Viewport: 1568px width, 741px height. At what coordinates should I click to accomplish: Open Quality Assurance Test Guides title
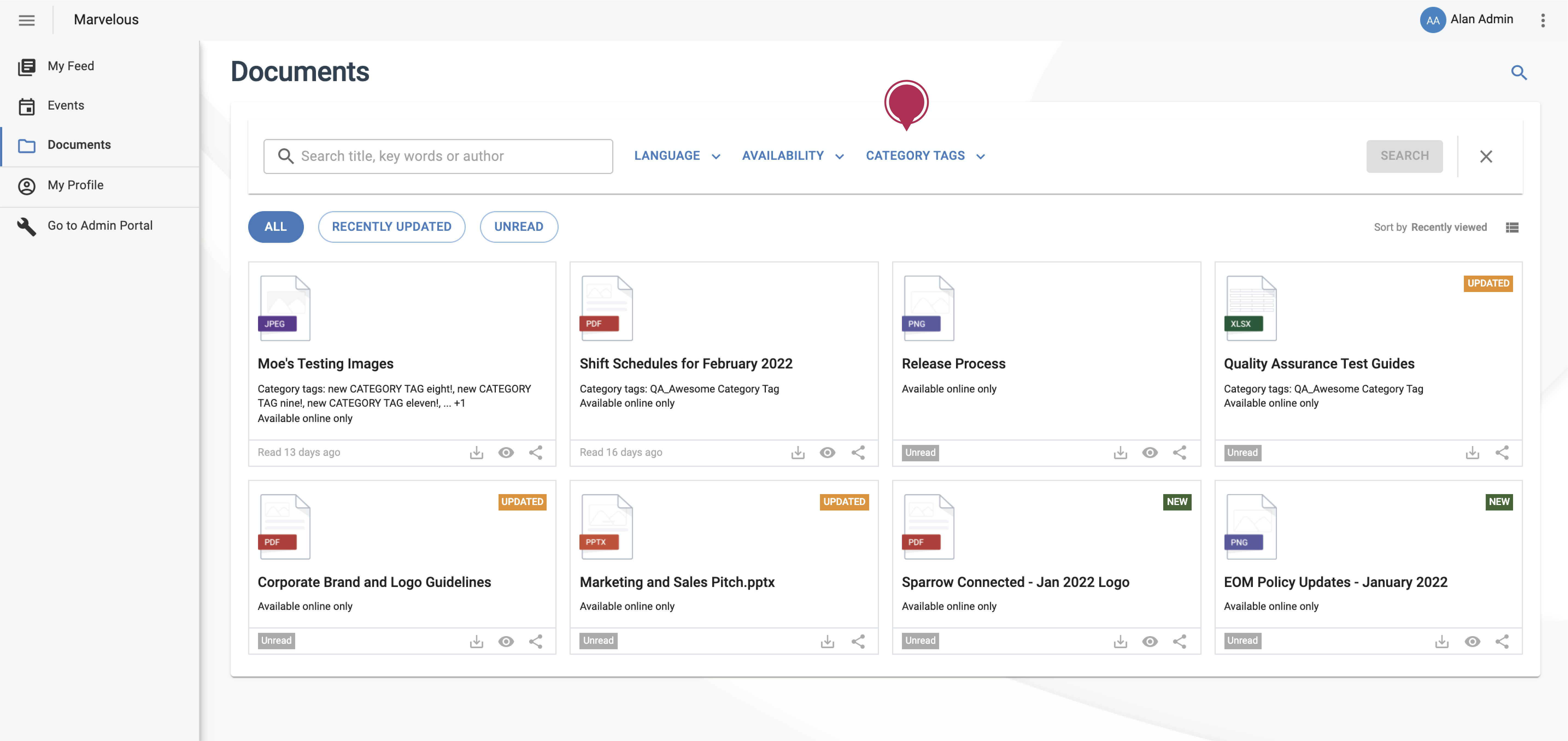tap(1319, 364)
